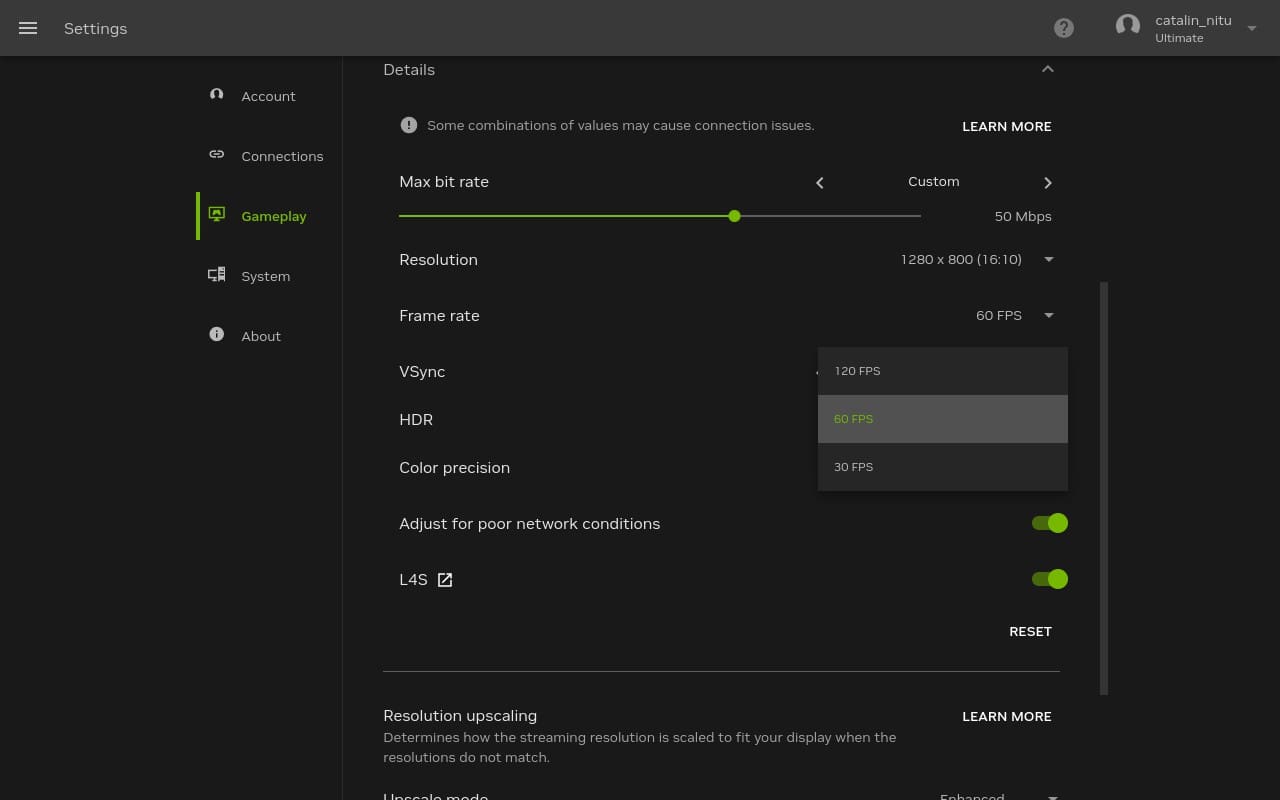
Task: Click the About info icon in sidebar
Action: (216, 335)
